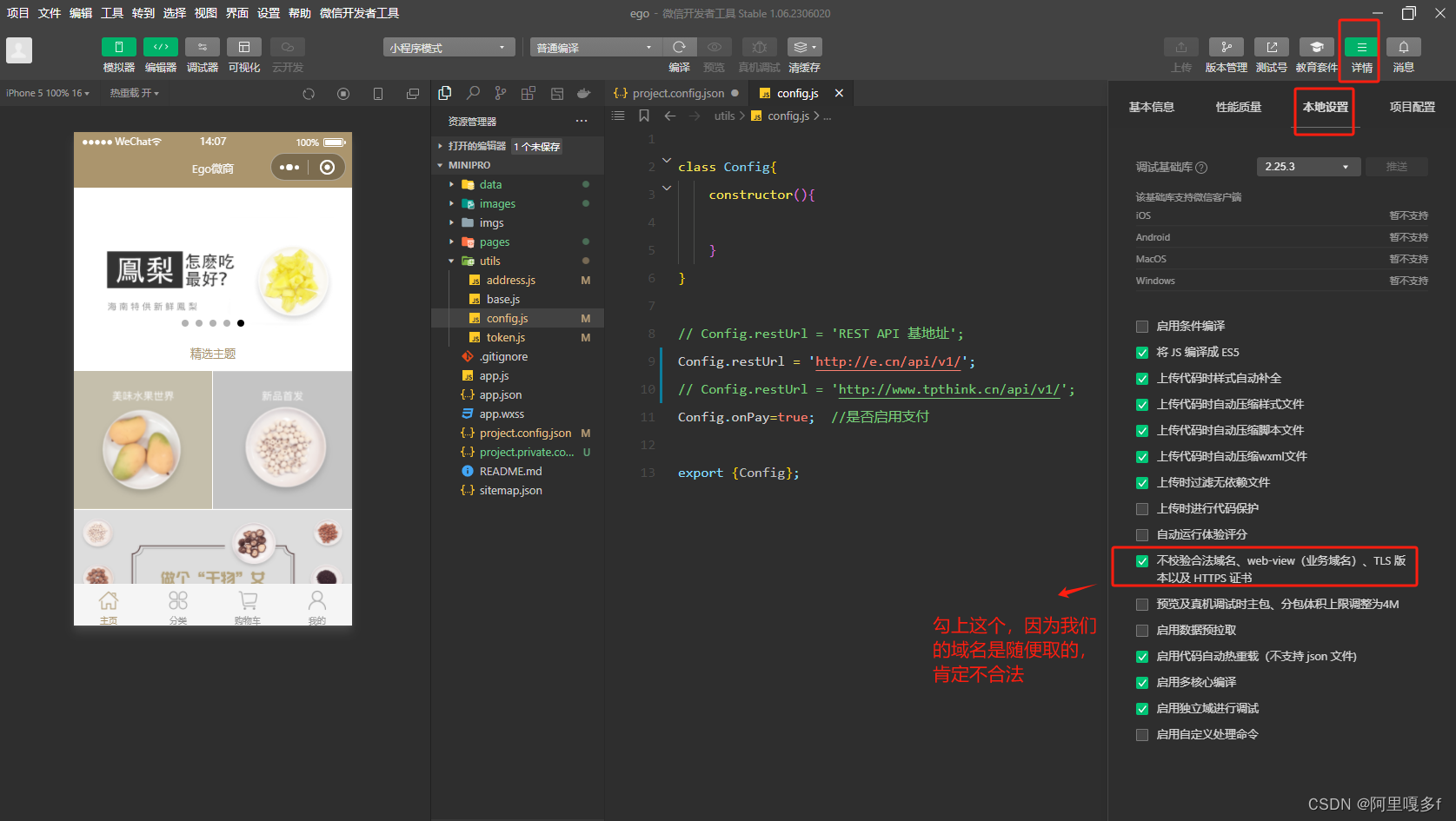Uncheck 将 JS 编译成 ES5 option
The image size is (1456, 821).
(1142, 353)
